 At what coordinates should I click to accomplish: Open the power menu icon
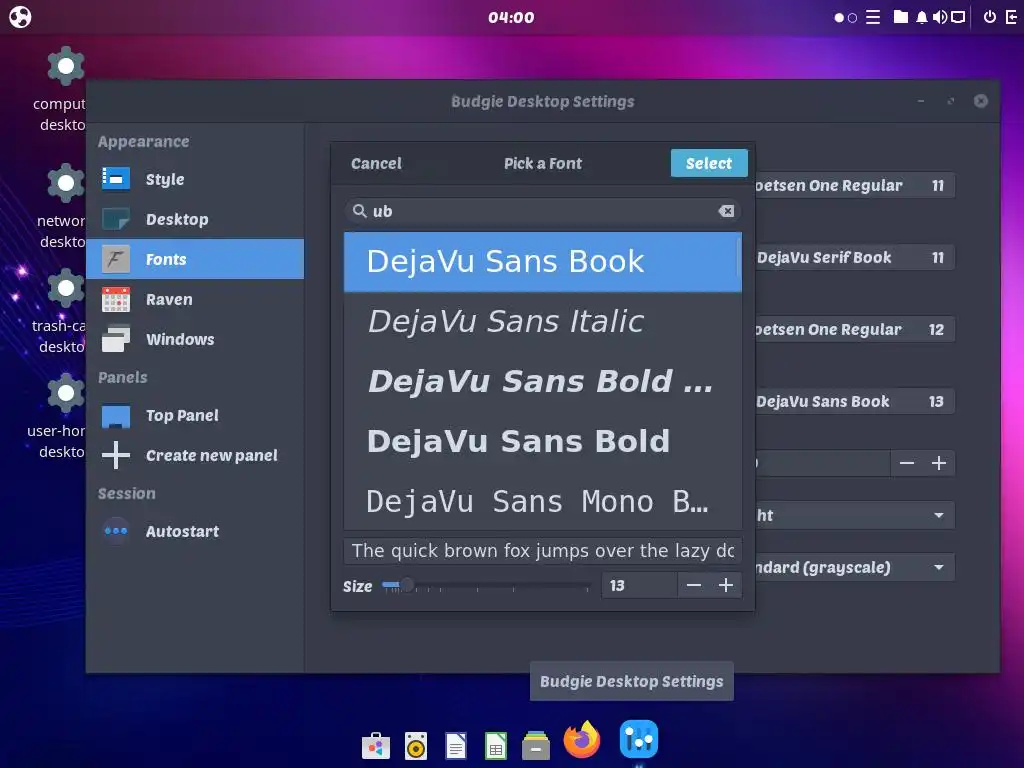pyautogui.click(x=990, y=17)
